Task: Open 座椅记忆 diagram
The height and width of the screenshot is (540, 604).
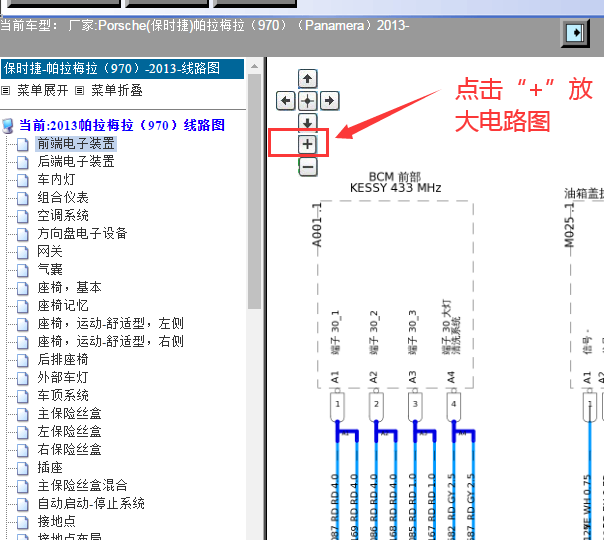Action: click(63, 305)
